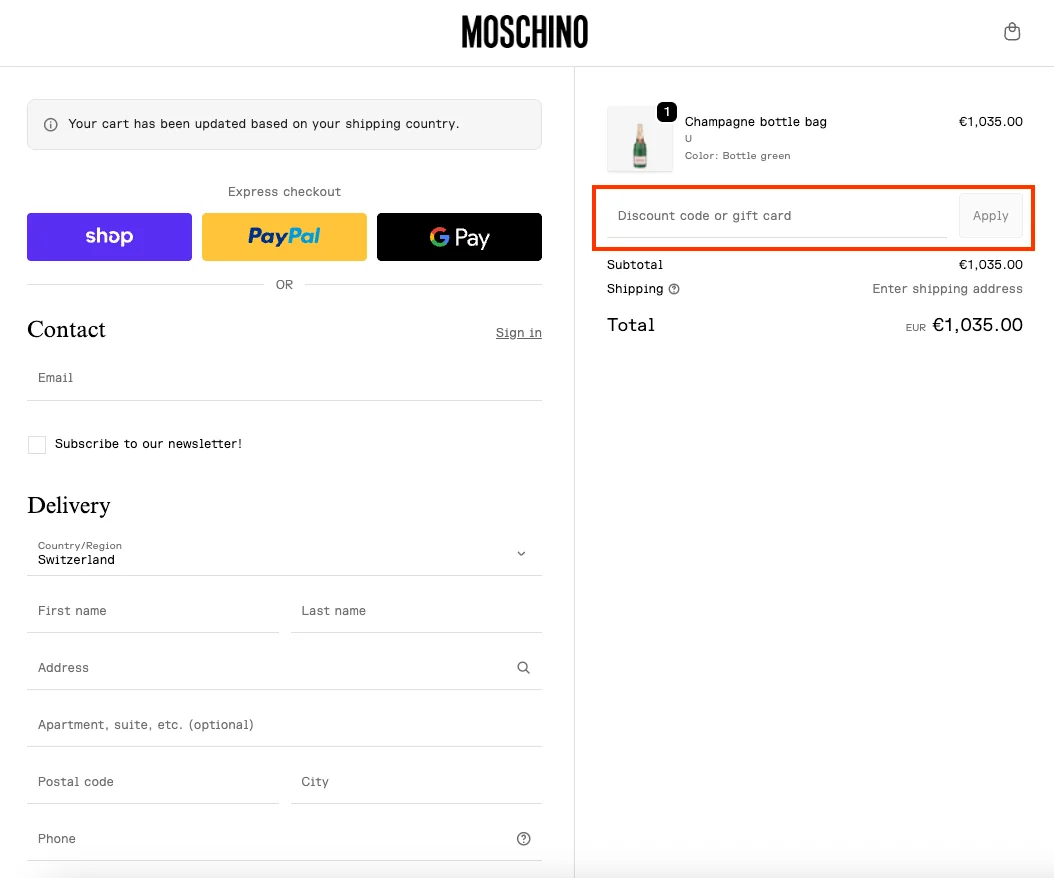Click the Postal code field
This screenshot has height=878, width=1054.
[152, 781]
